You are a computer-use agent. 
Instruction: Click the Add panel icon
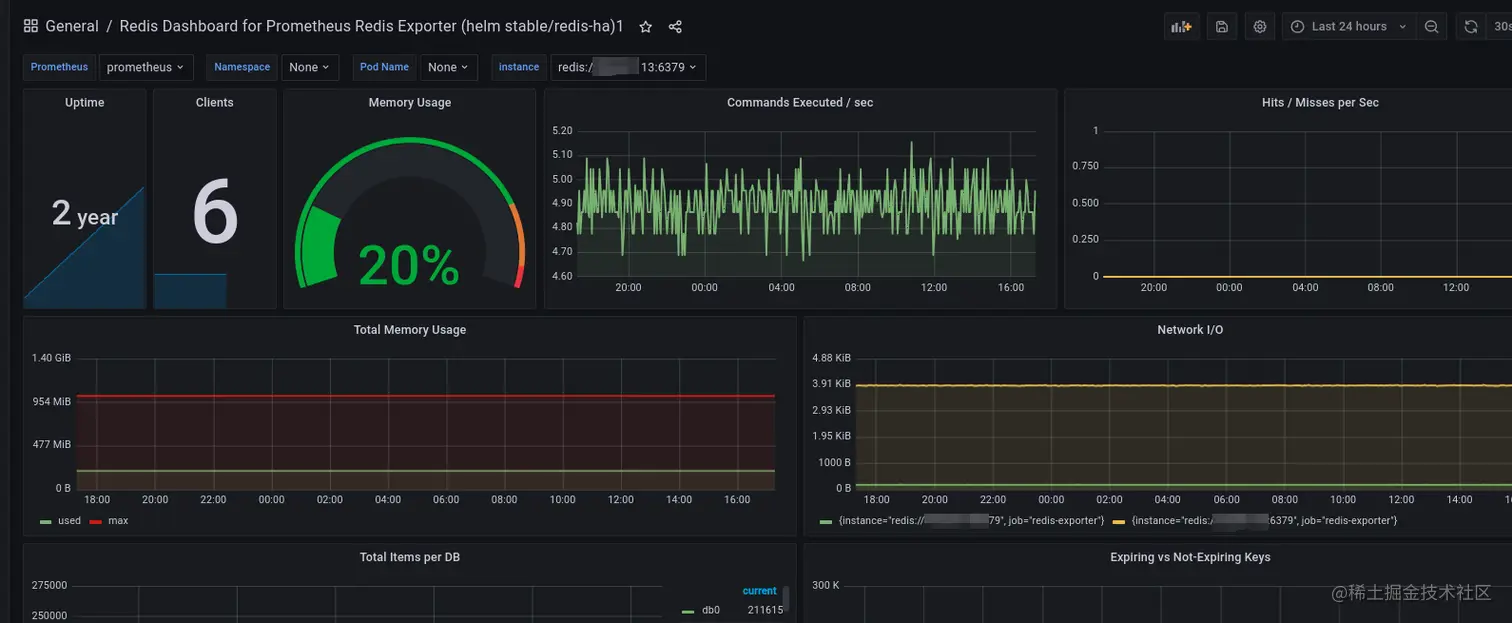(1181, 27)
